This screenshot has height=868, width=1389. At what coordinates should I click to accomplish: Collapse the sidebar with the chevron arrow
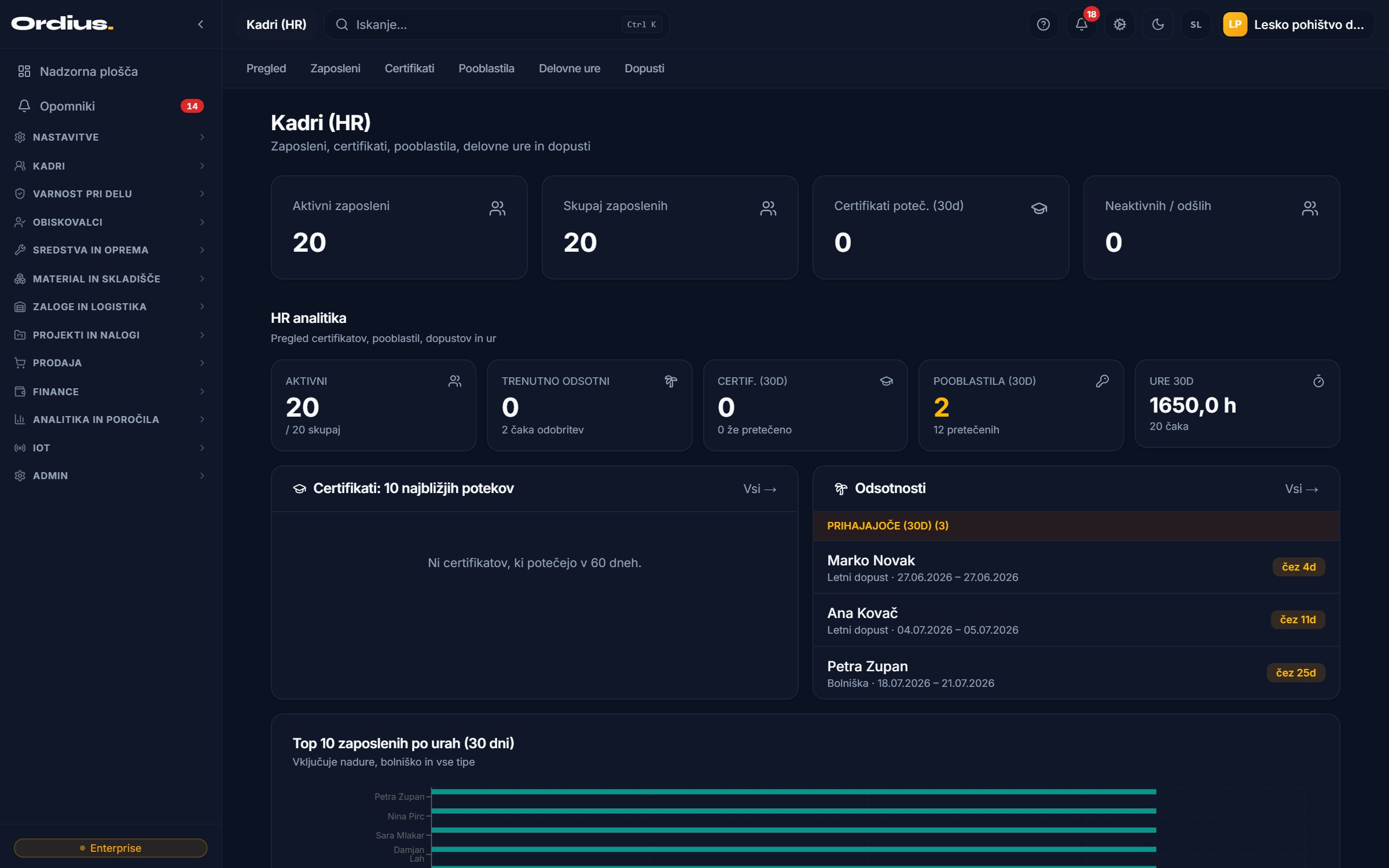[x=200, y=24]
